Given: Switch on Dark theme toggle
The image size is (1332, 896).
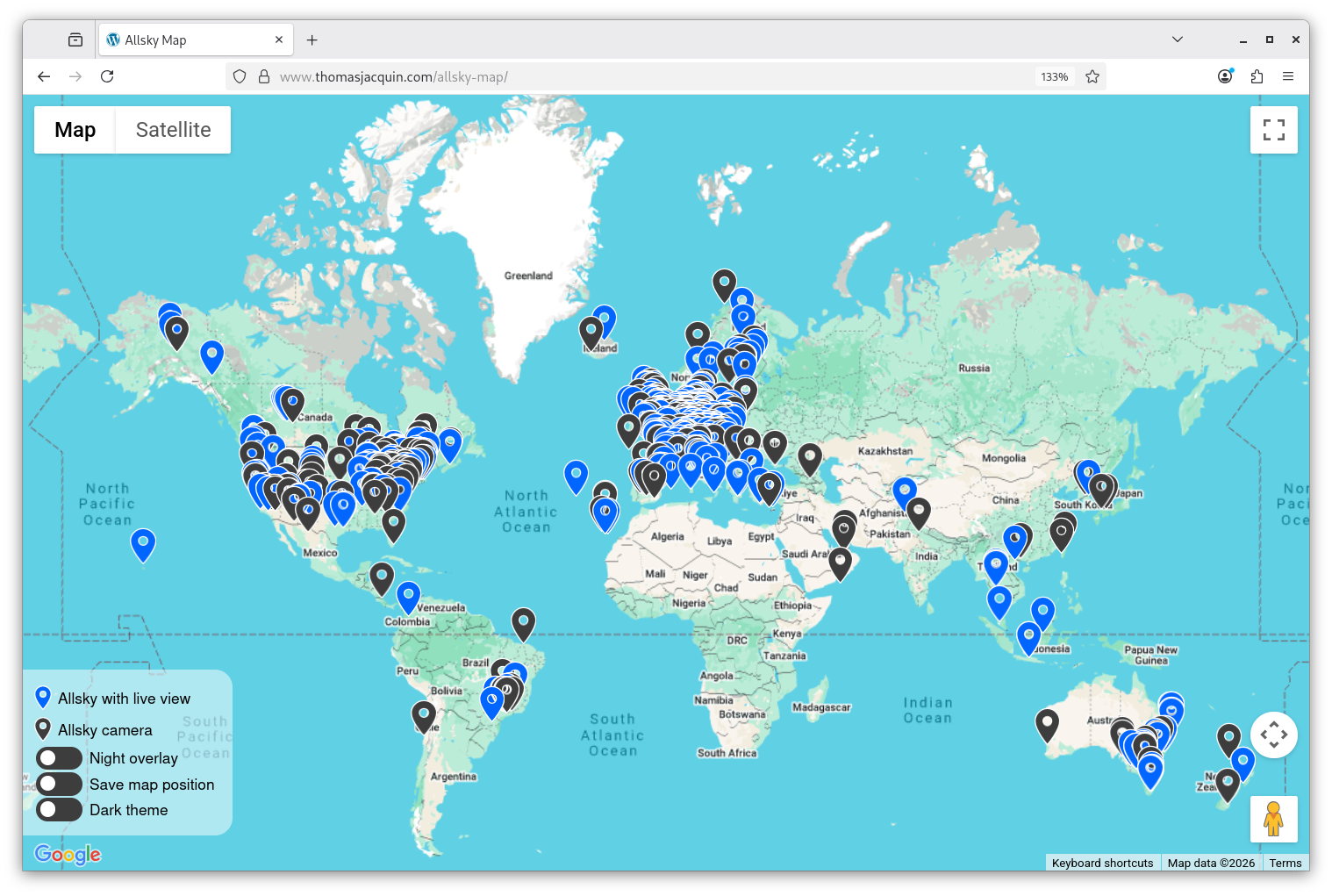Looking at the screenshot, I should 60,810.
